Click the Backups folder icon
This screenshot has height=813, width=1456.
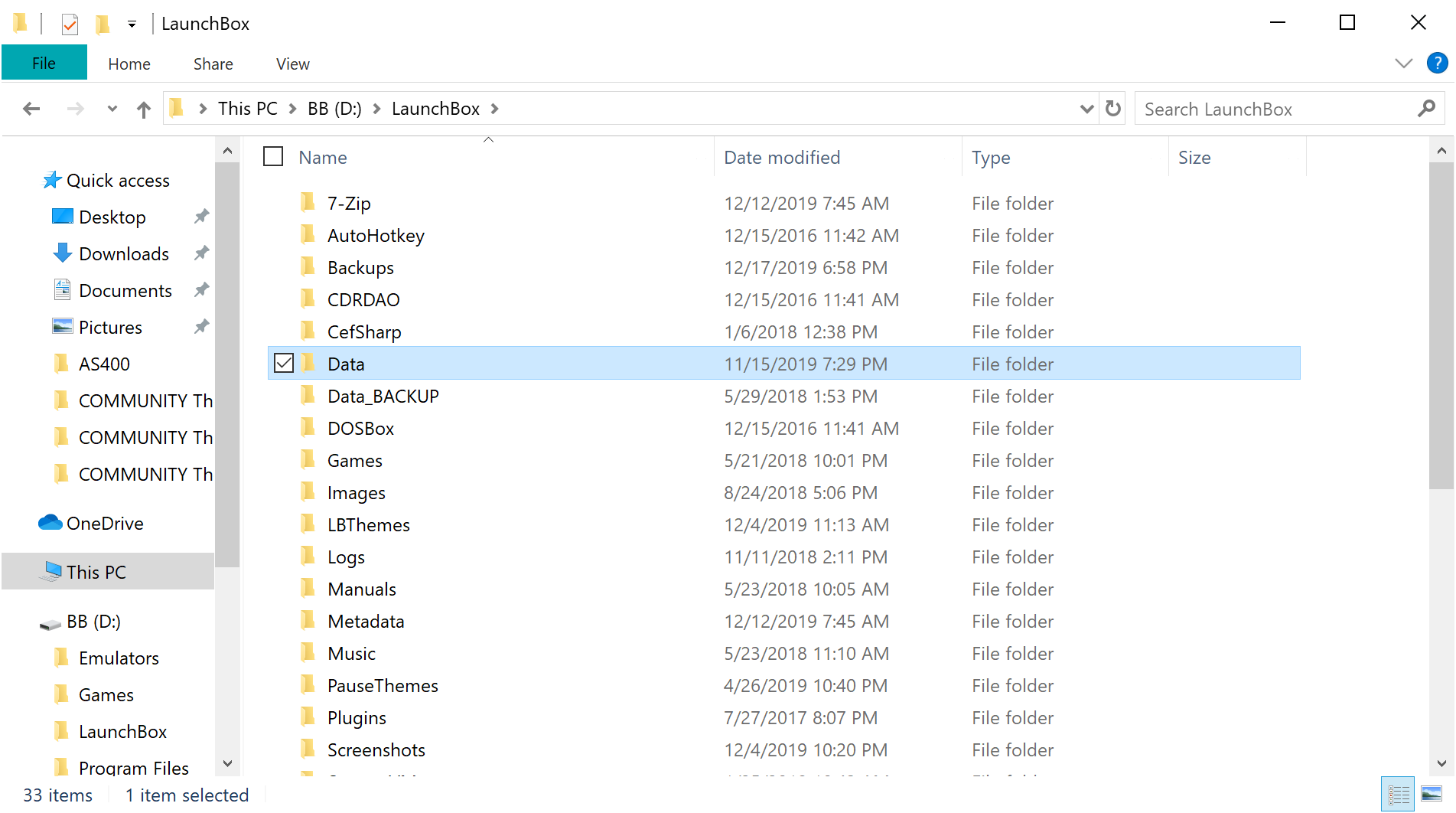click(308, 267)
